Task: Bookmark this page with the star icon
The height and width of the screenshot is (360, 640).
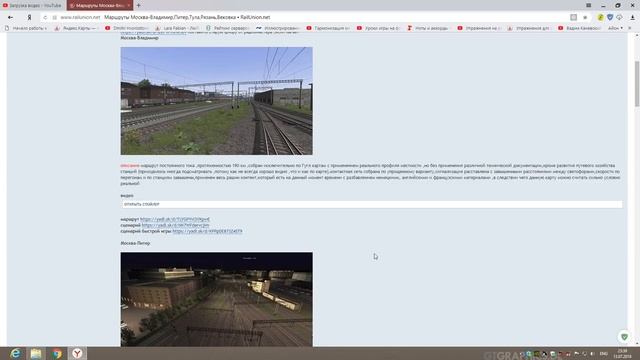Action: tap(585, 18)
